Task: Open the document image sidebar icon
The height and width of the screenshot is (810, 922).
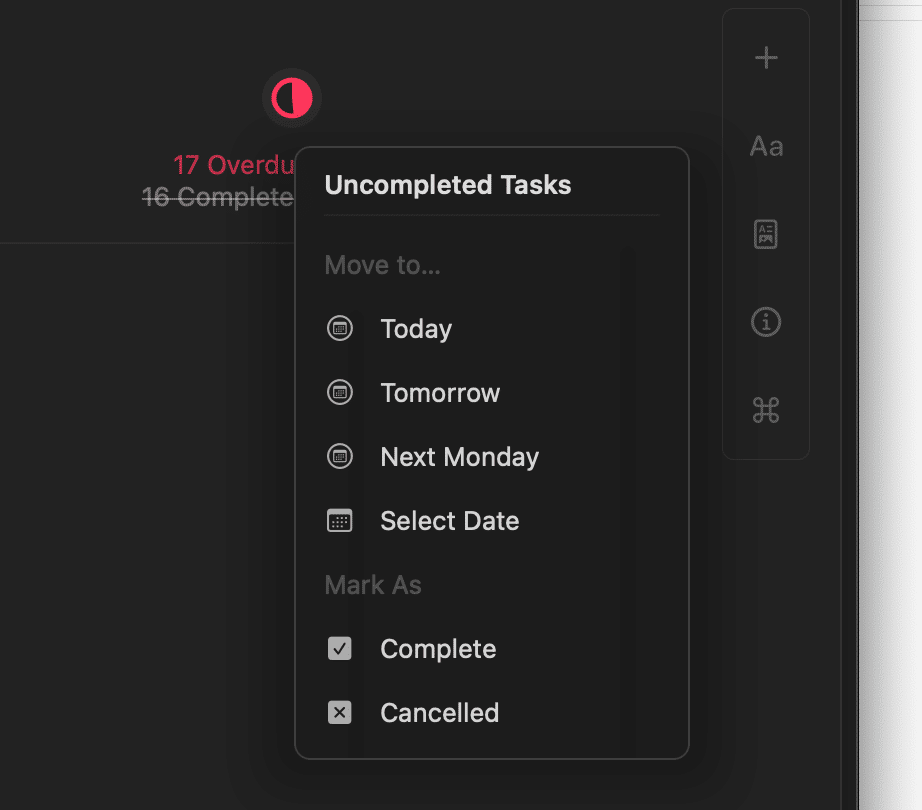Action: tap(766, 234)
